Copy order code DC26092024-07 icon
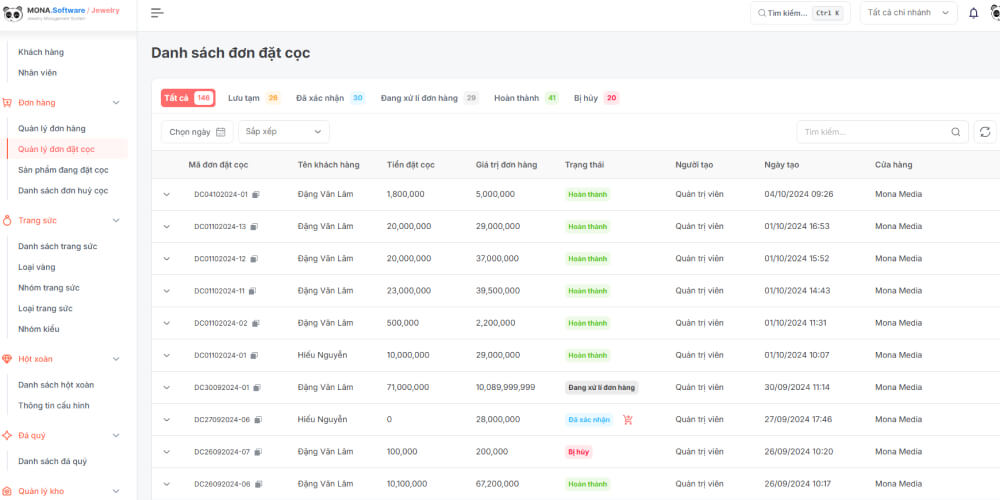 [x=258, y=452]
